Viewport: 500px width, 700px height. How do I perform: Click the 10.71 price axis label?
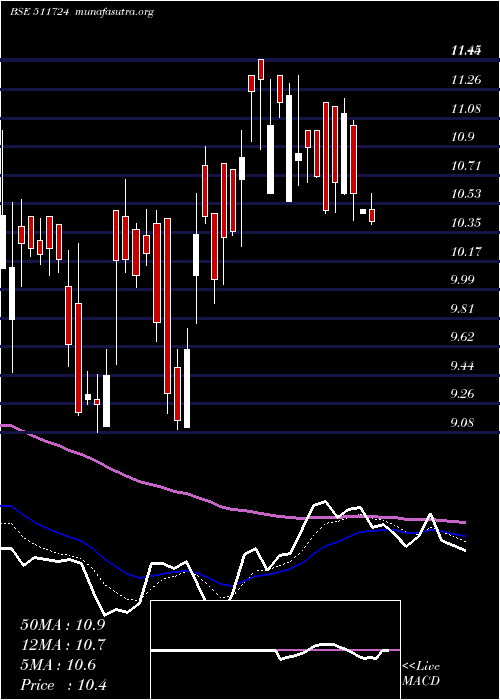(466, 166)
